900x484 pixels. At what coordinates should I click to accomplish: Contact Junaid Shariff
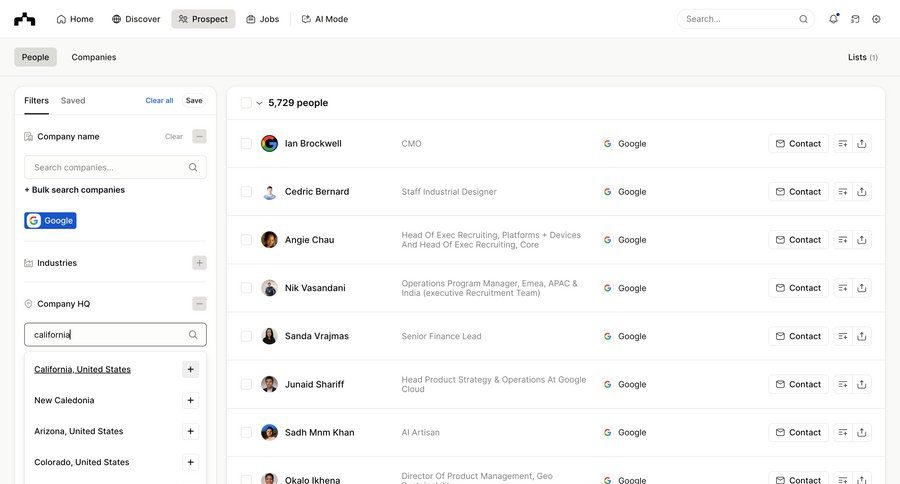point(798,384)
